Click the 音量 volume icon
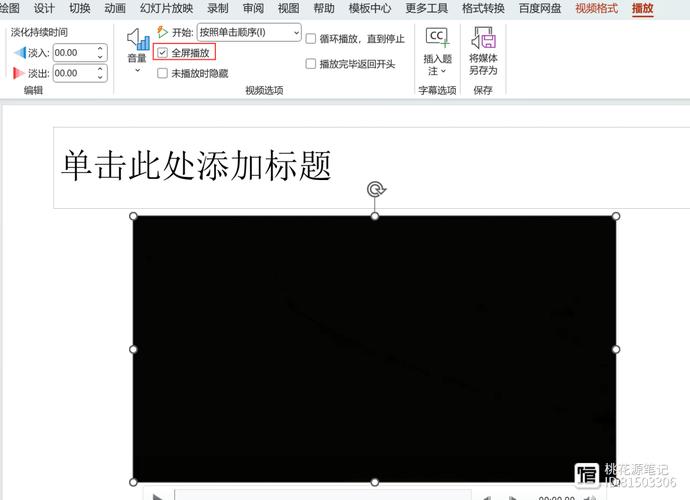690x500 pixels. tap(138, 39)
